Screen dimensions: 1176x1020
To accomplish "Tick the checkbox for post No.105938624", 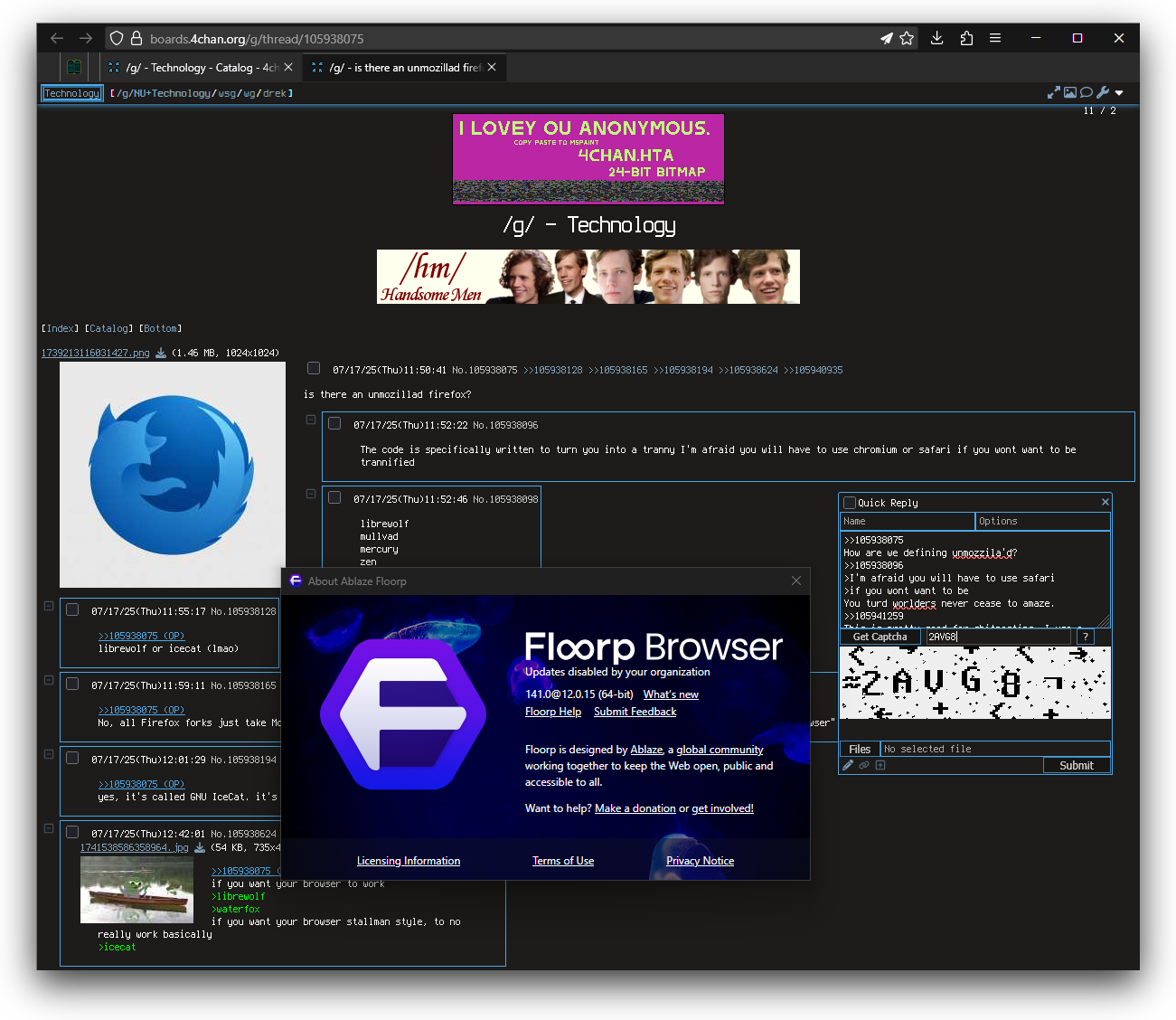I will click(x=72, y=832).
